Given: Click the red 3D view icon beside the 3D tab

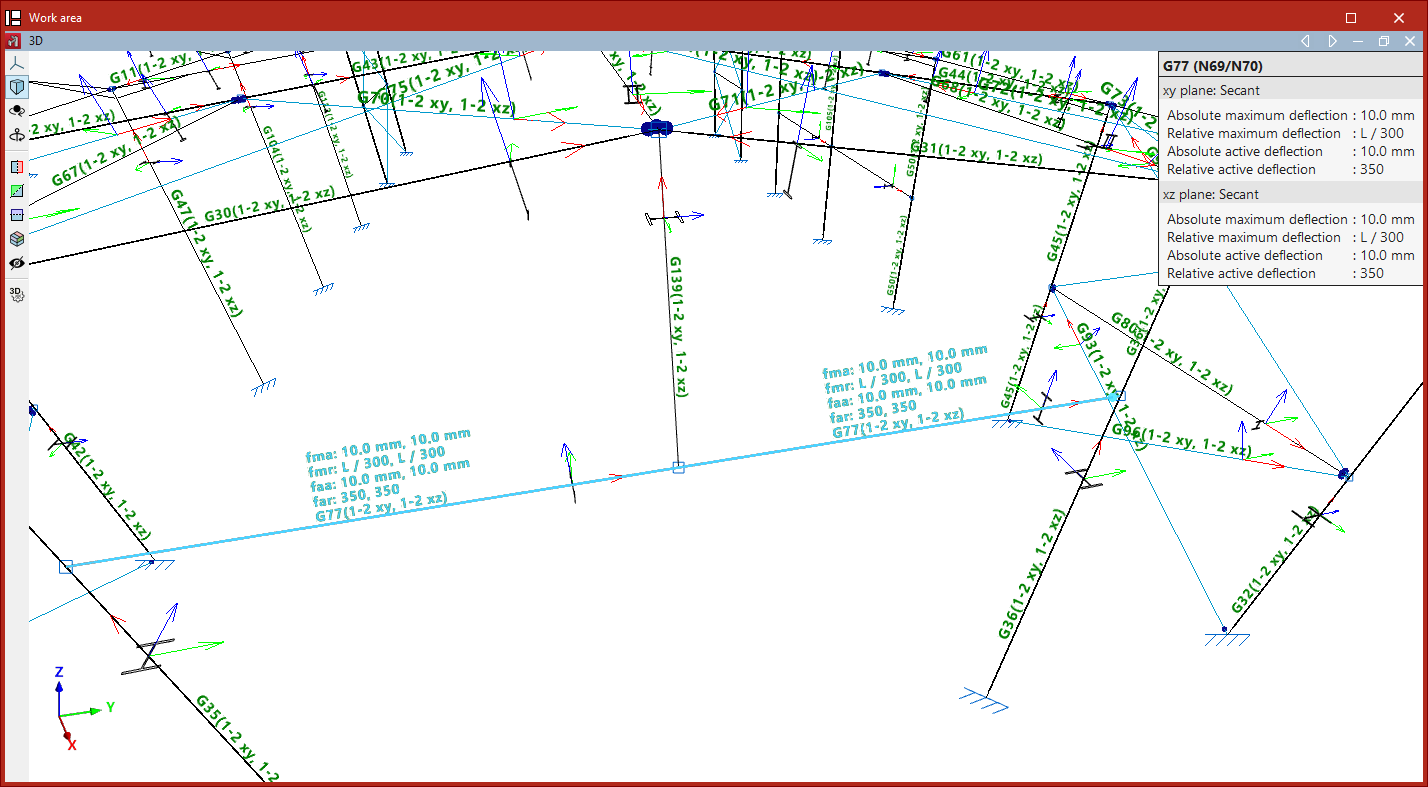Looking at the screenshot, I should tap(14, 41).
